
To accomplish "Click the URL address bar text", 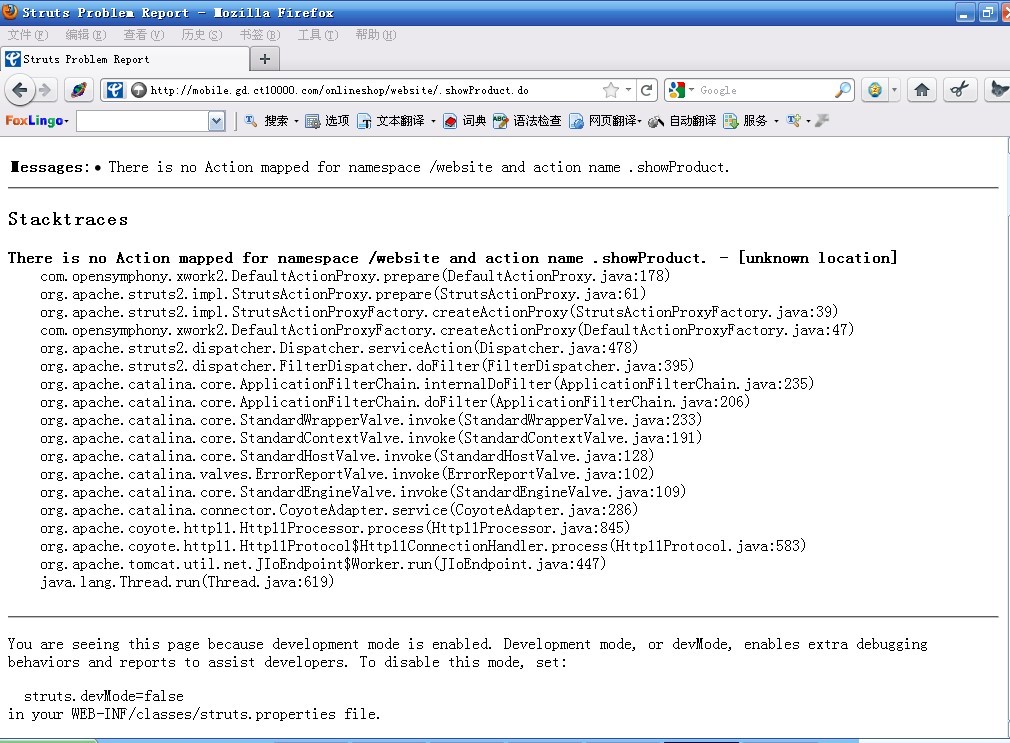I will click(x=339, y=90).
